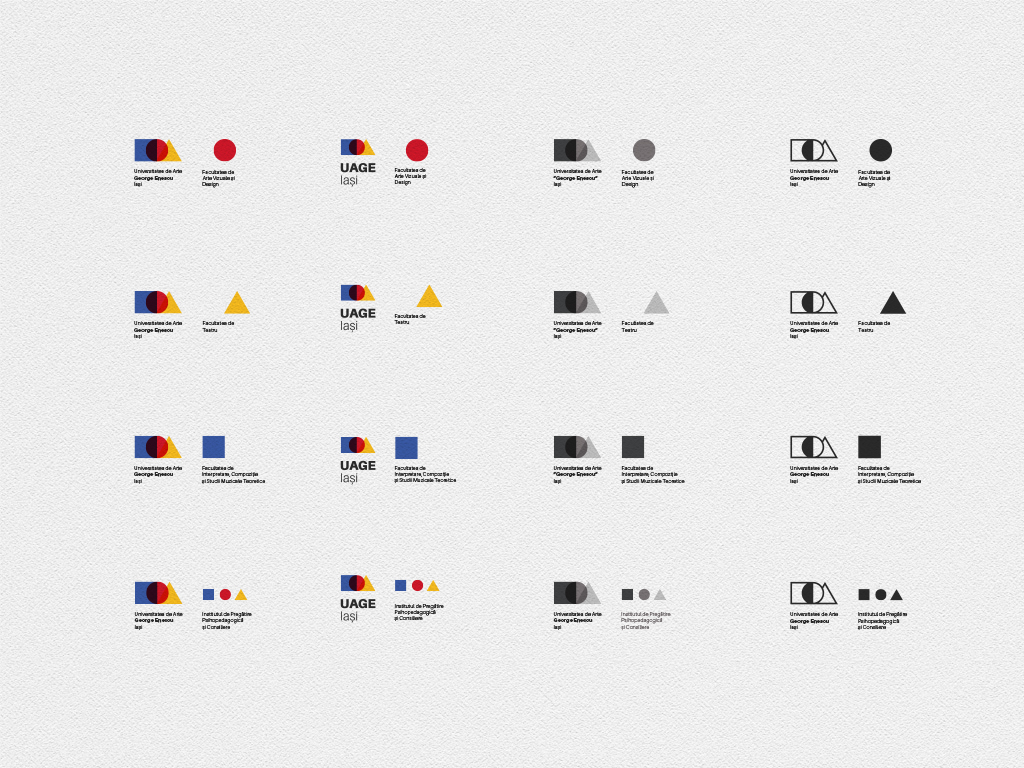Click the outlined university logo beside the three small black shapes
Image resolution: width=1024 pixels, height=768 pixels.
814,593
